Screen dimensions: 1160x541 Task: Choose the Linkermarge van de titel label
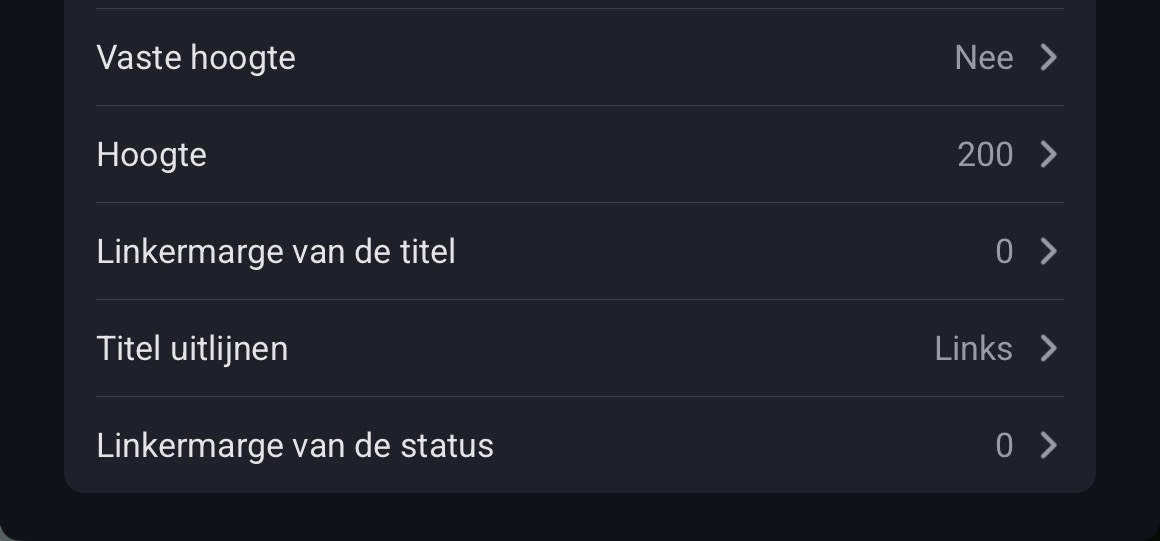[x=276, y=251]
